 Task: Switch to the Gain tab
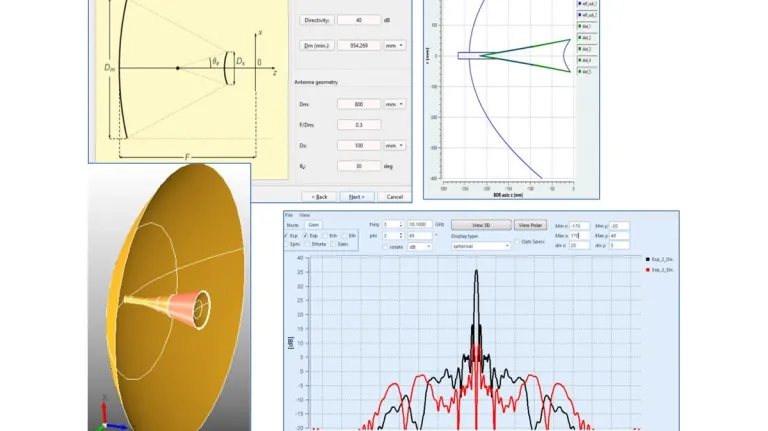click(x=313, y=225)
